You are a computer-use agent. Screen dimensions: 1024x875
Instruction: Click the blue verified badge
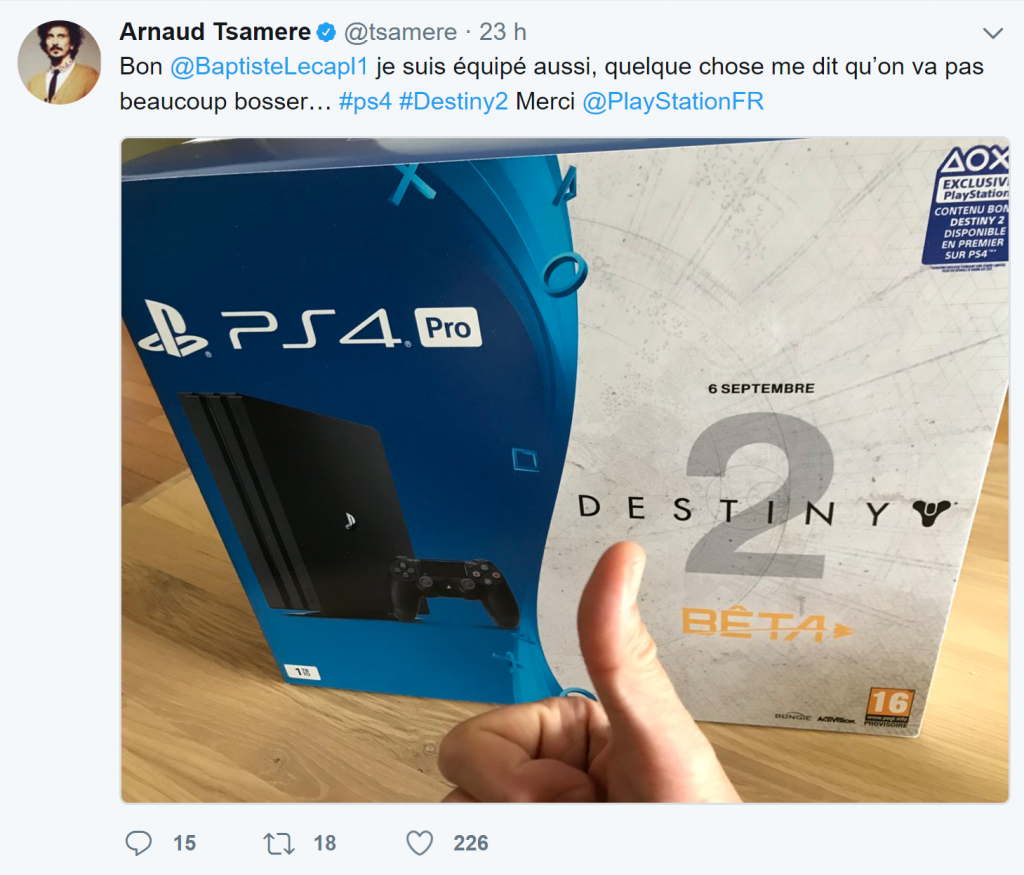(327, 32)
